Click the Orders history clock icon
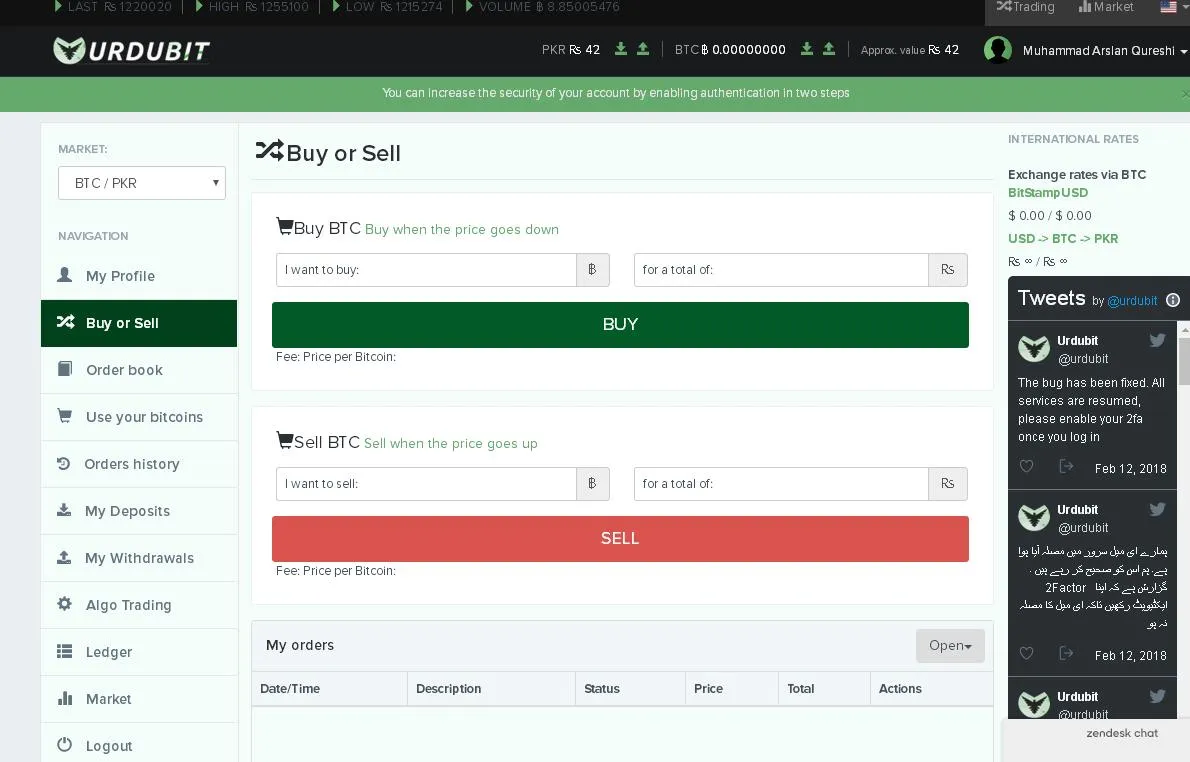Screen dimensions: 1190x762 (x=64, y=463)
